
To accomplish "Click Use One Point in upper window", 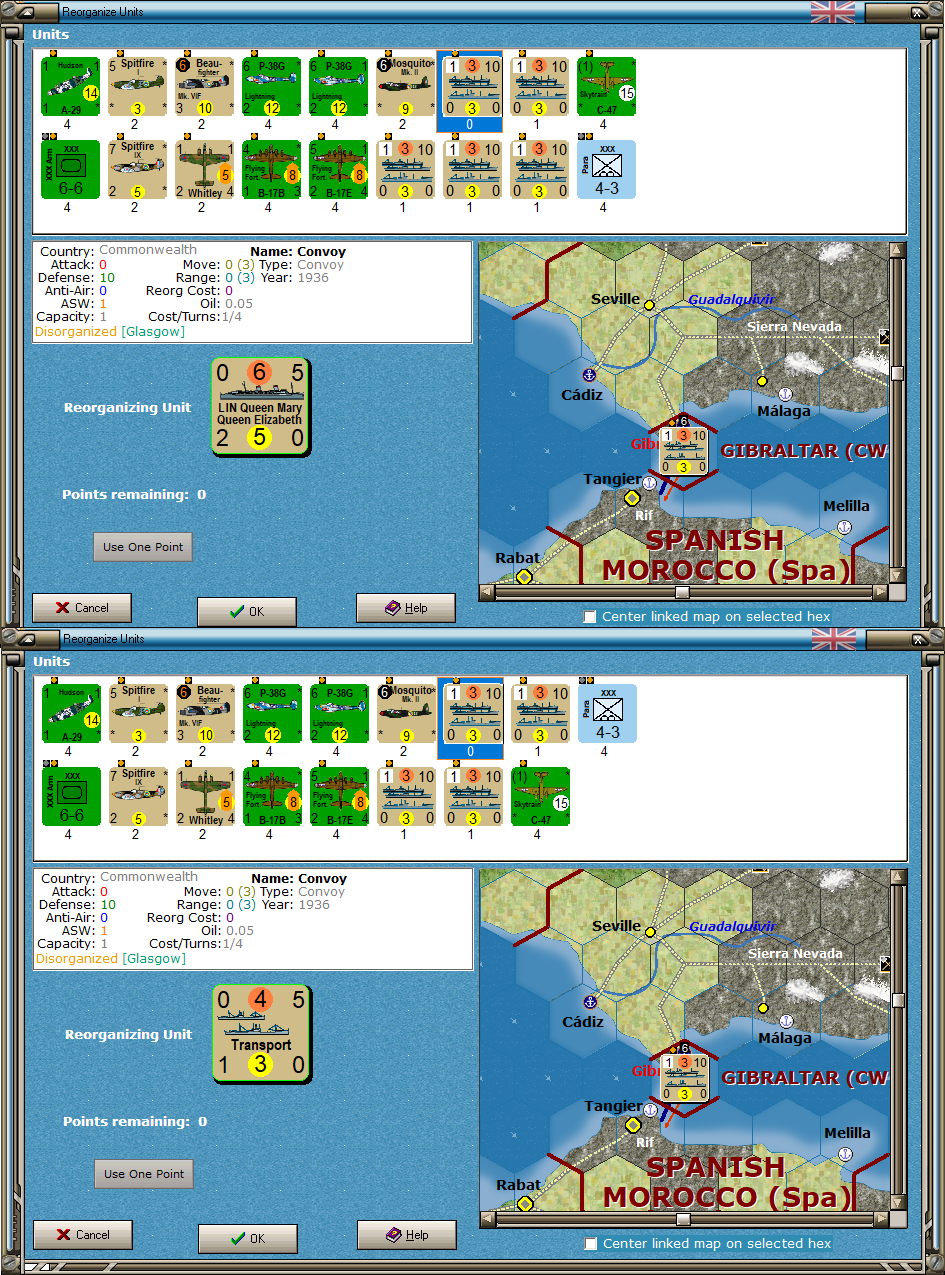I will pyautogui.click(x=143, y=547).
